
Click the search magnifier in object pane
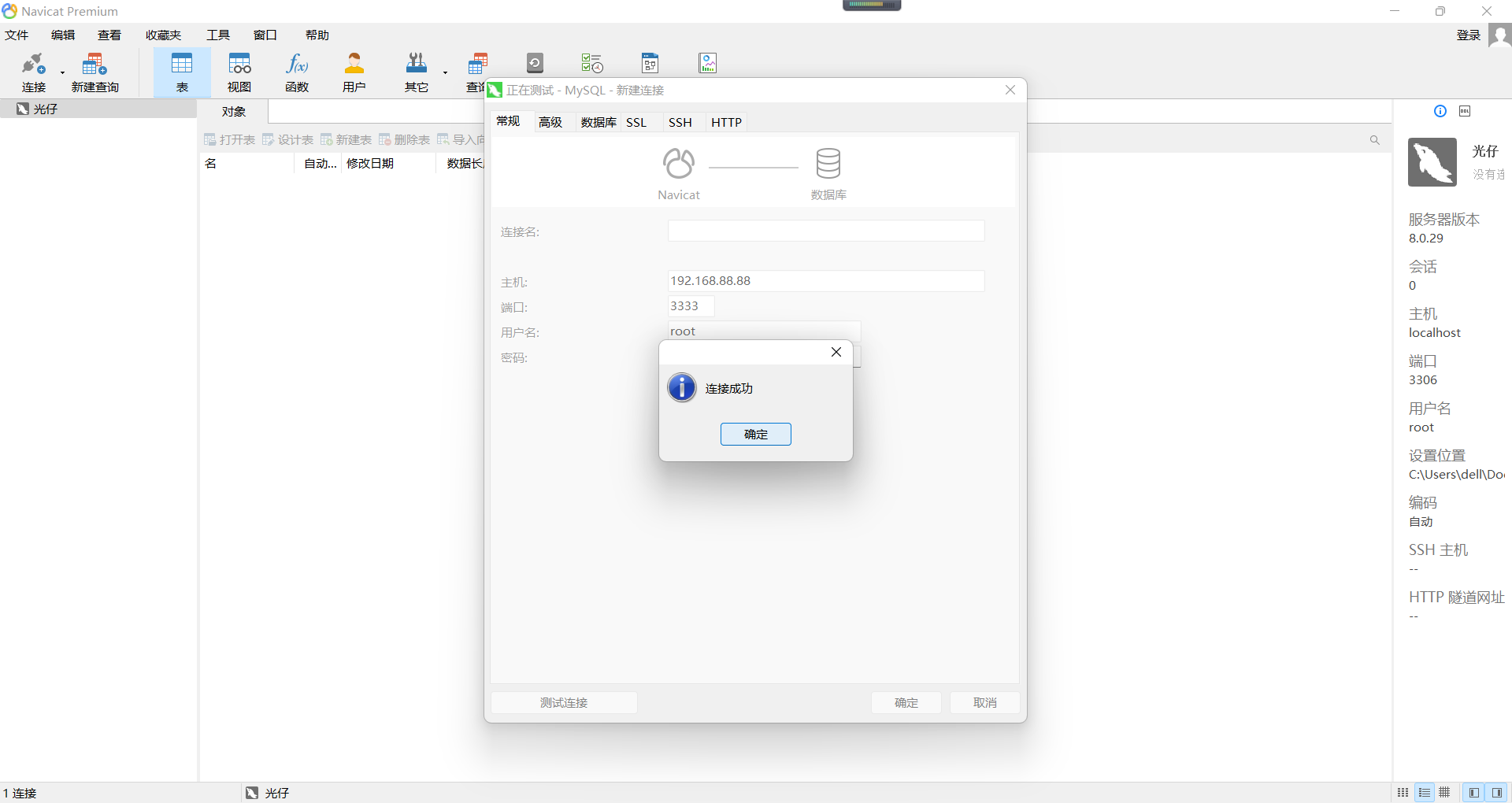[x=1375, y=140]
